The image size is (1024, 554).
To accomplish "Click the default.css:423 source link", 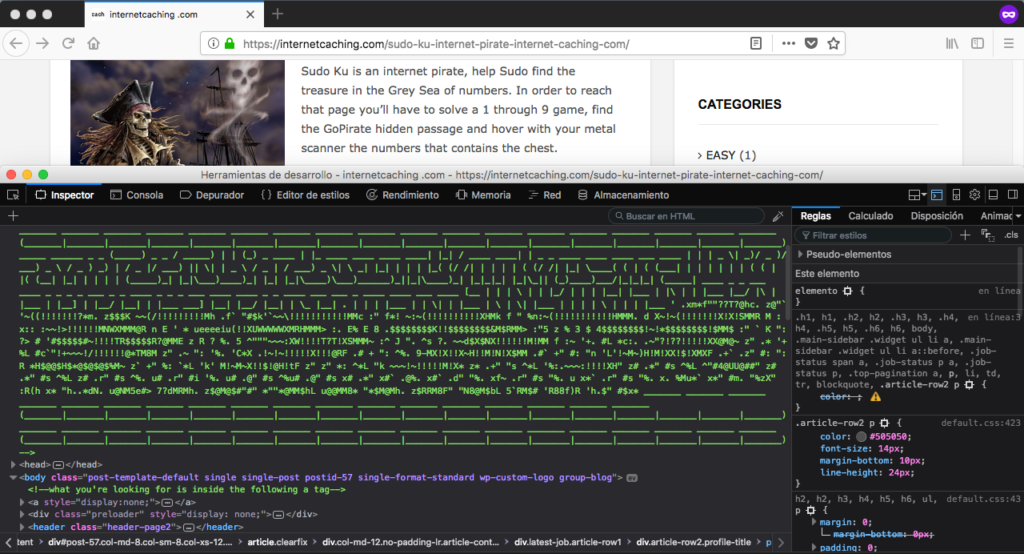I will (x=980, y=423).
